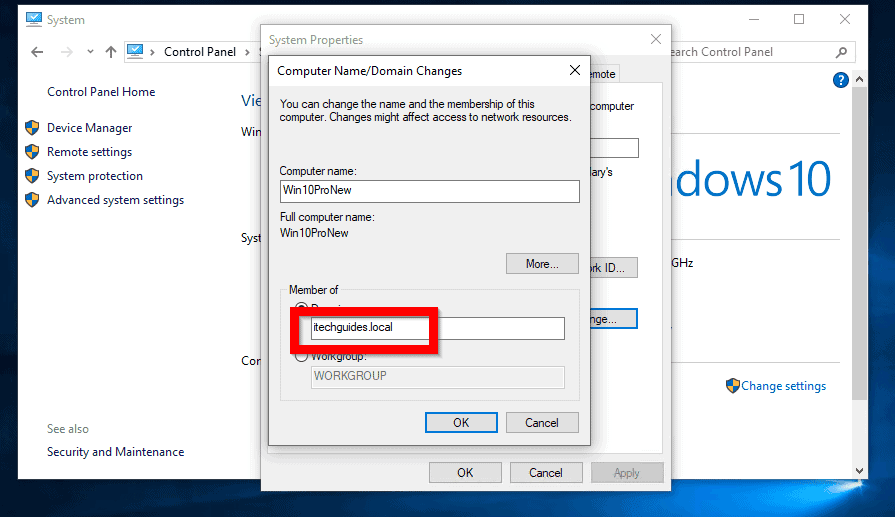
Task: Click Apply in System Properties dialog
Action: [627, 472]
